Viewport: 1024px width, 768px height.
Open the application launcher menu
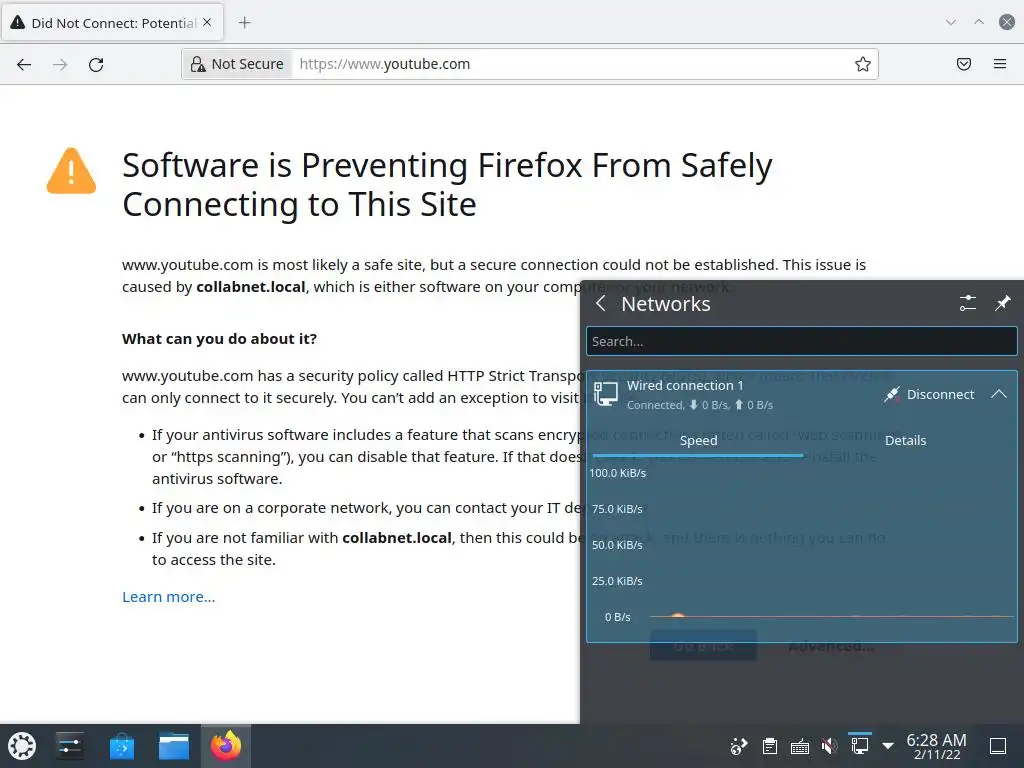click(x=22, y=746)
